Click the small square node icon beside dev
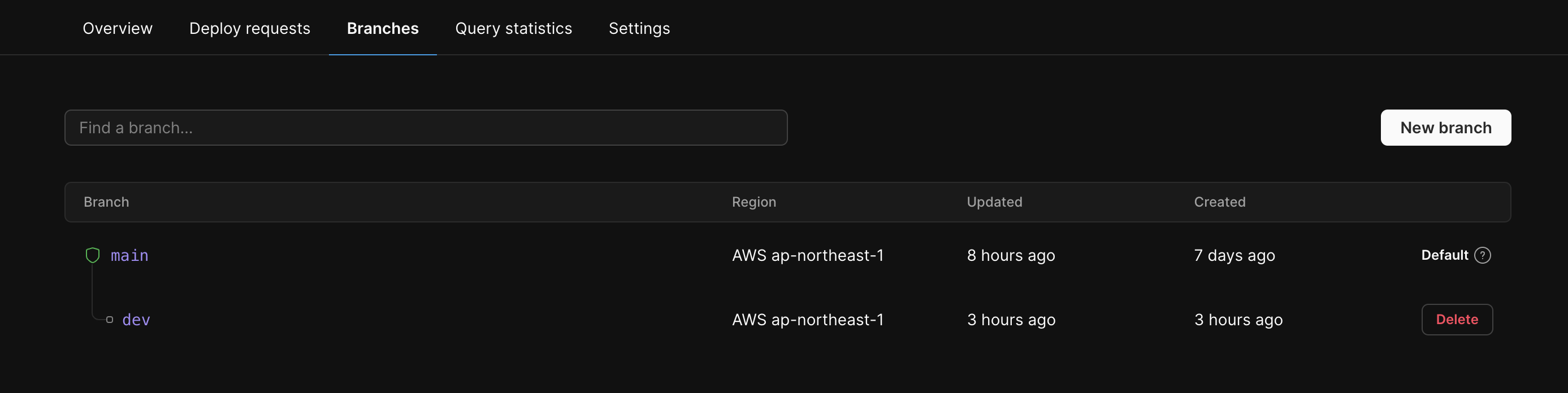 point(110,320)
